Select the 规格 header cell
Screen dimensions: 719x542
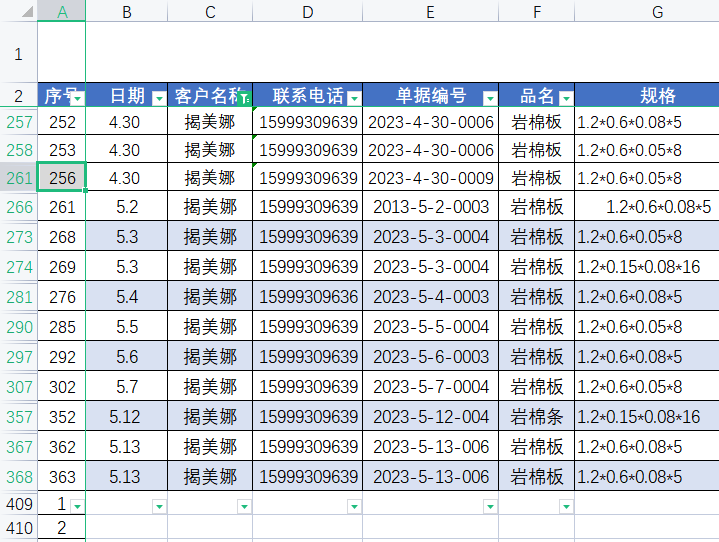657,96
